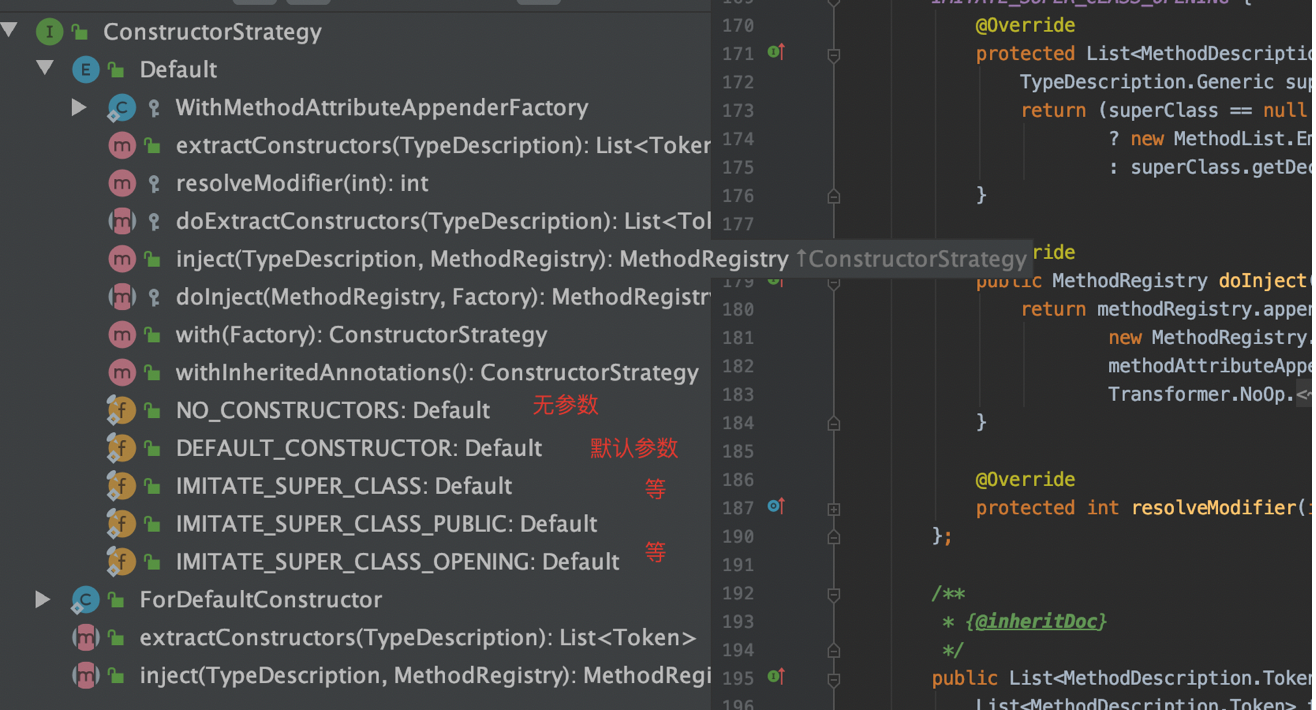The width and height of the screenshot is (1316, 710).
Task: Click the ForDefaultConstructor class icon
Action: coord(85,600)
